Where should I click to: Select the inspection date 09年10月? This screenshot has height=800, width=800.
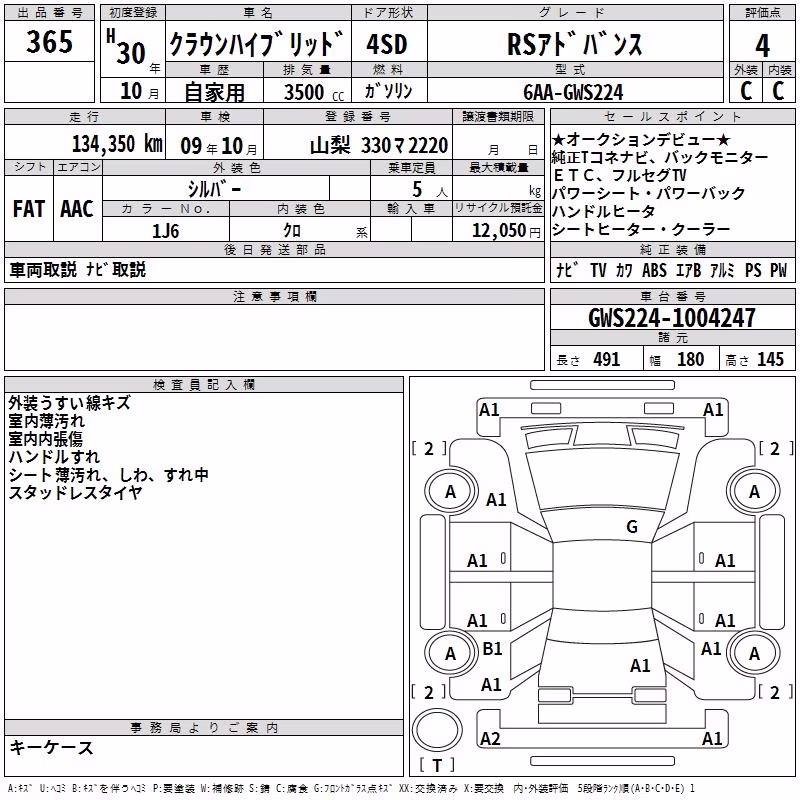click(218, 146)
